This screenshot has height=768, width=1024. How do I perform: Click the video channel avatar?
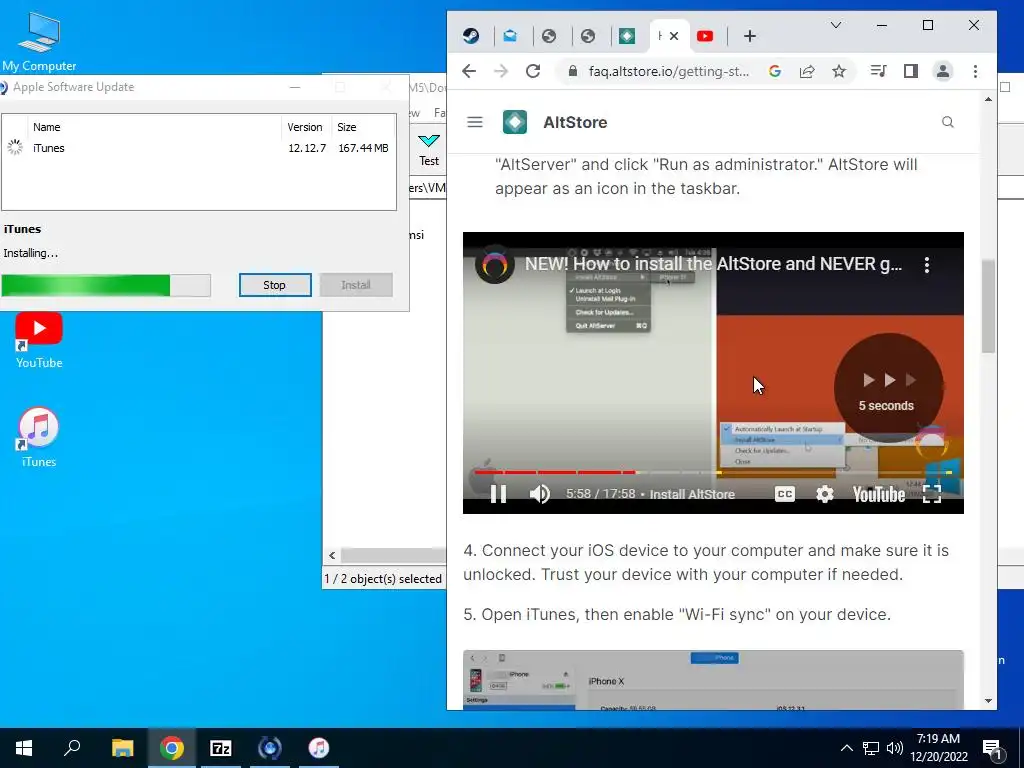point(494,264)
